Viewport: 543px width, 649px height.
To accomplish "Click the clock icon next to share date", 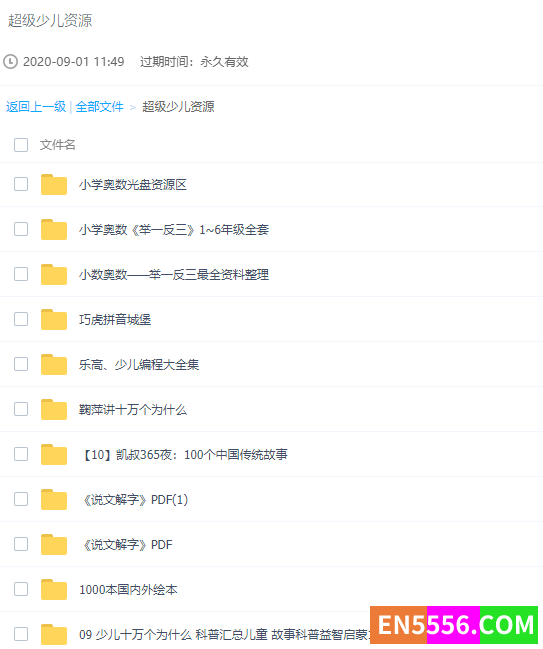I will click(10, 62).
